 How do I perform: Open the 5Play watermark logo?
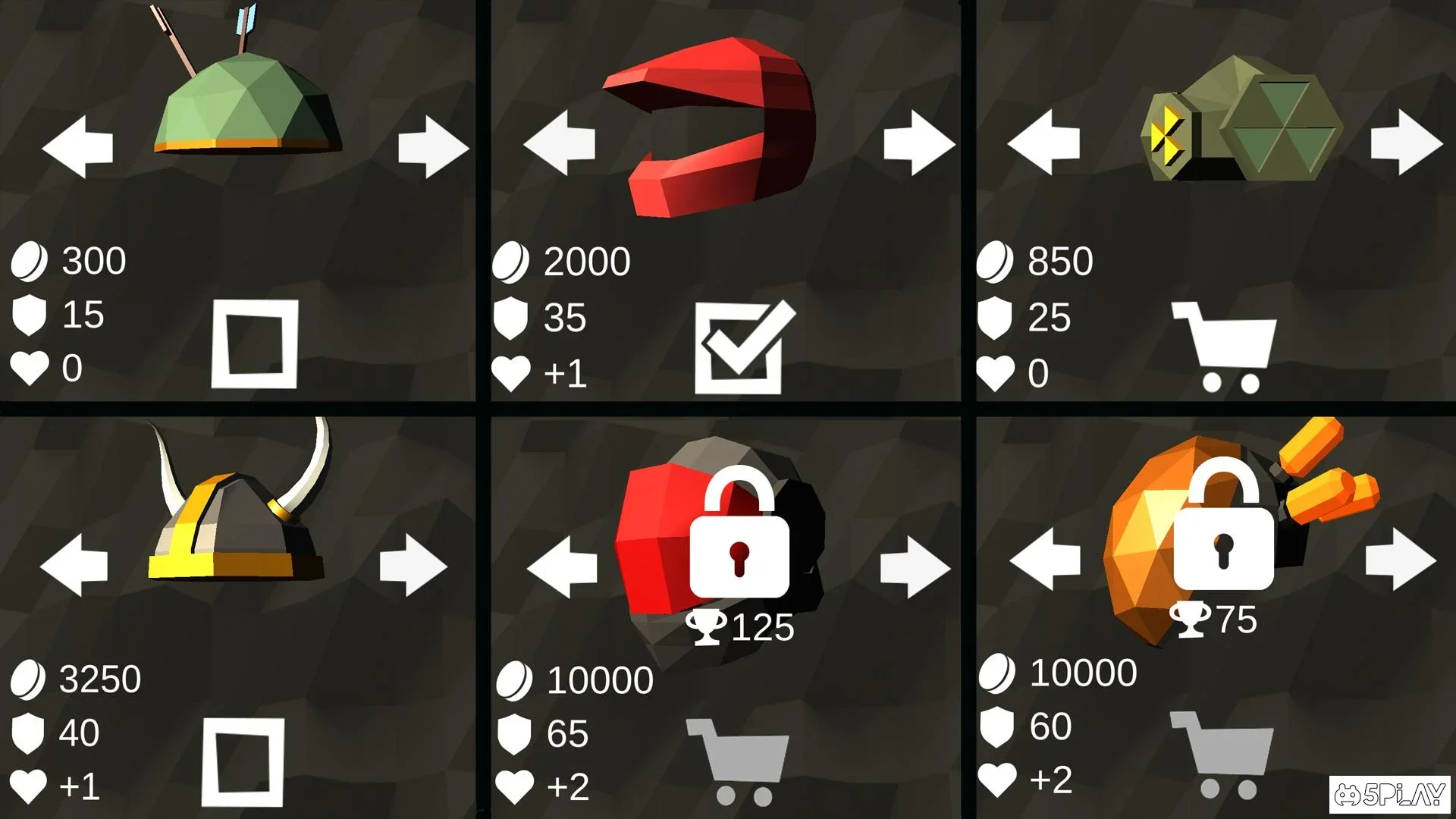pyautogui.click(x=1389, y=794)
